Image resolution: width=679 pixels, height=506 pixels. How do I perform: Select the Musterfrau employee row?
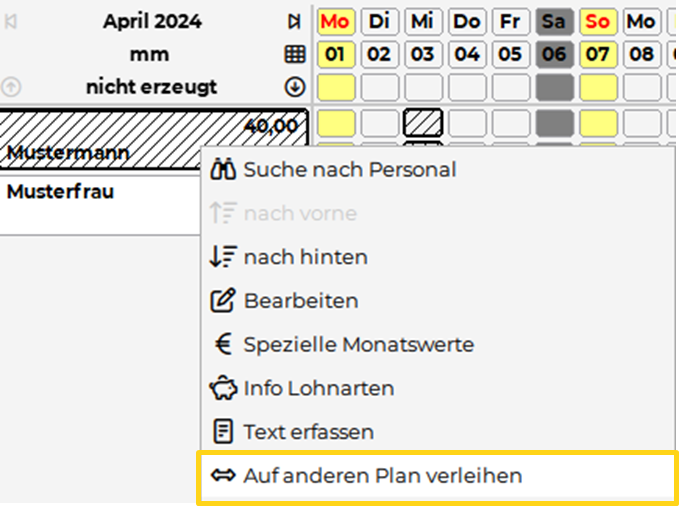(x=60, y=192)
